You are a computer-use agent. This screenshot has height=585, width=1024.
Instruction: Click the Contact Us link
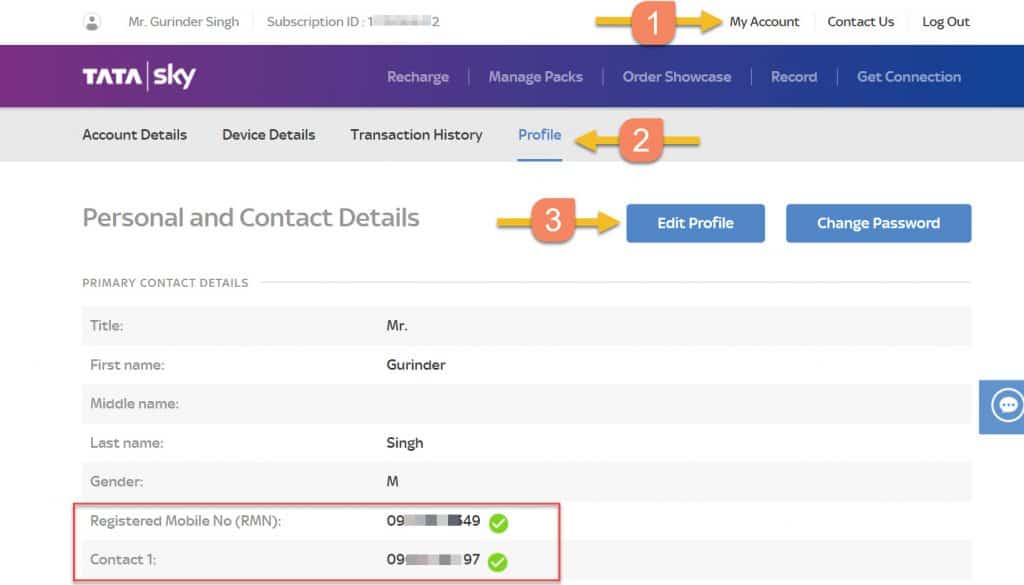coord(861,20)
